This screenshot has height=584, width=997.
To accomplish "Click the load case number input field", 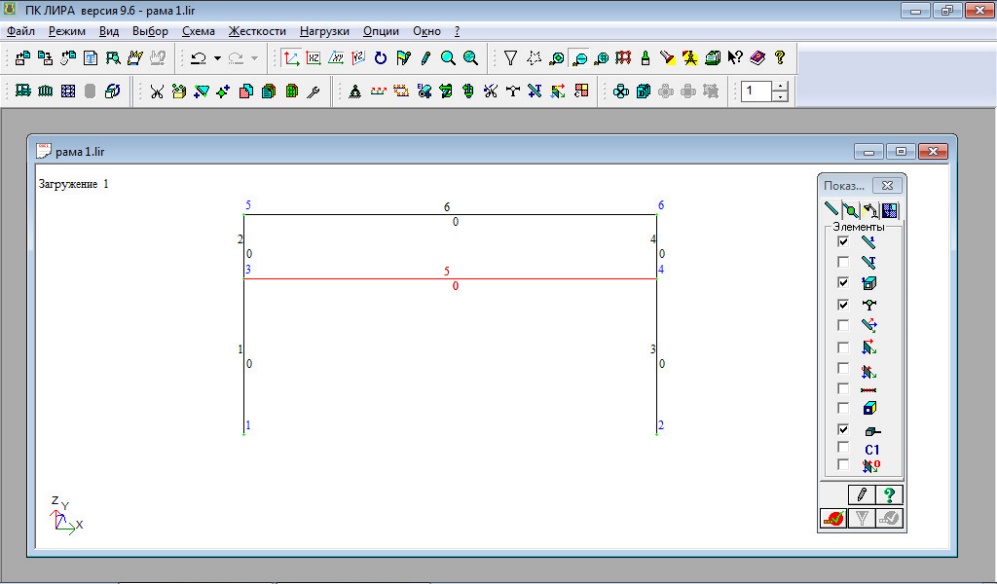I will 757,91.
